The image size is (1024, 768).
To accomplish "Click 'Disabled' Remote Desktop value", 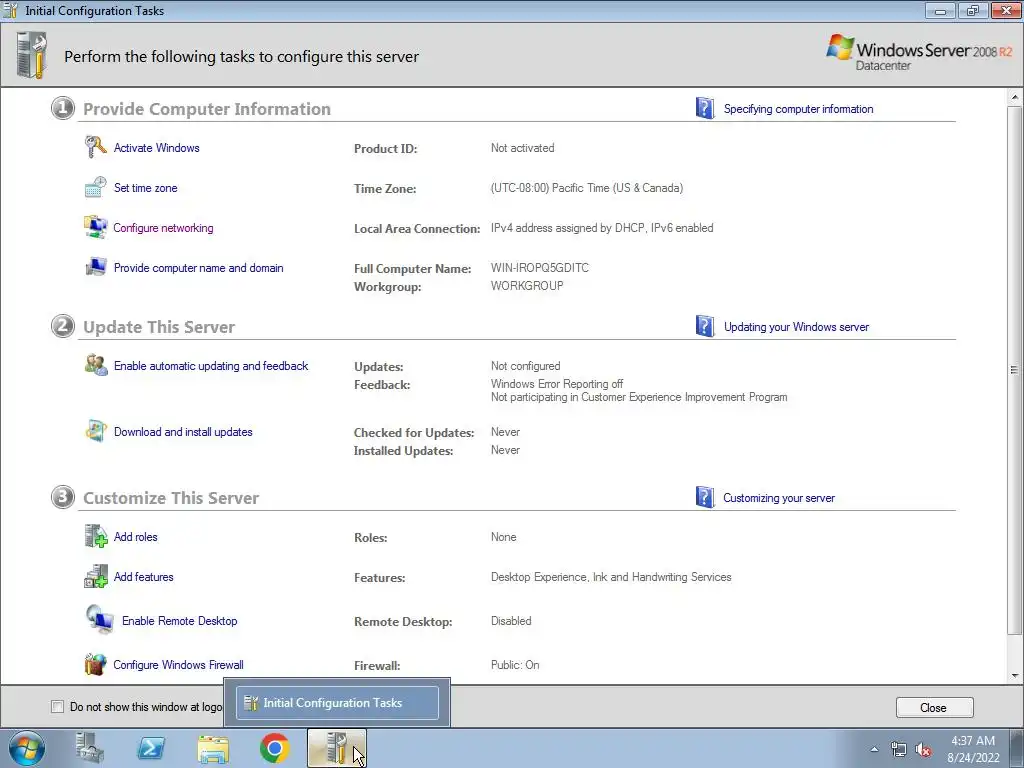I will 511,621.
